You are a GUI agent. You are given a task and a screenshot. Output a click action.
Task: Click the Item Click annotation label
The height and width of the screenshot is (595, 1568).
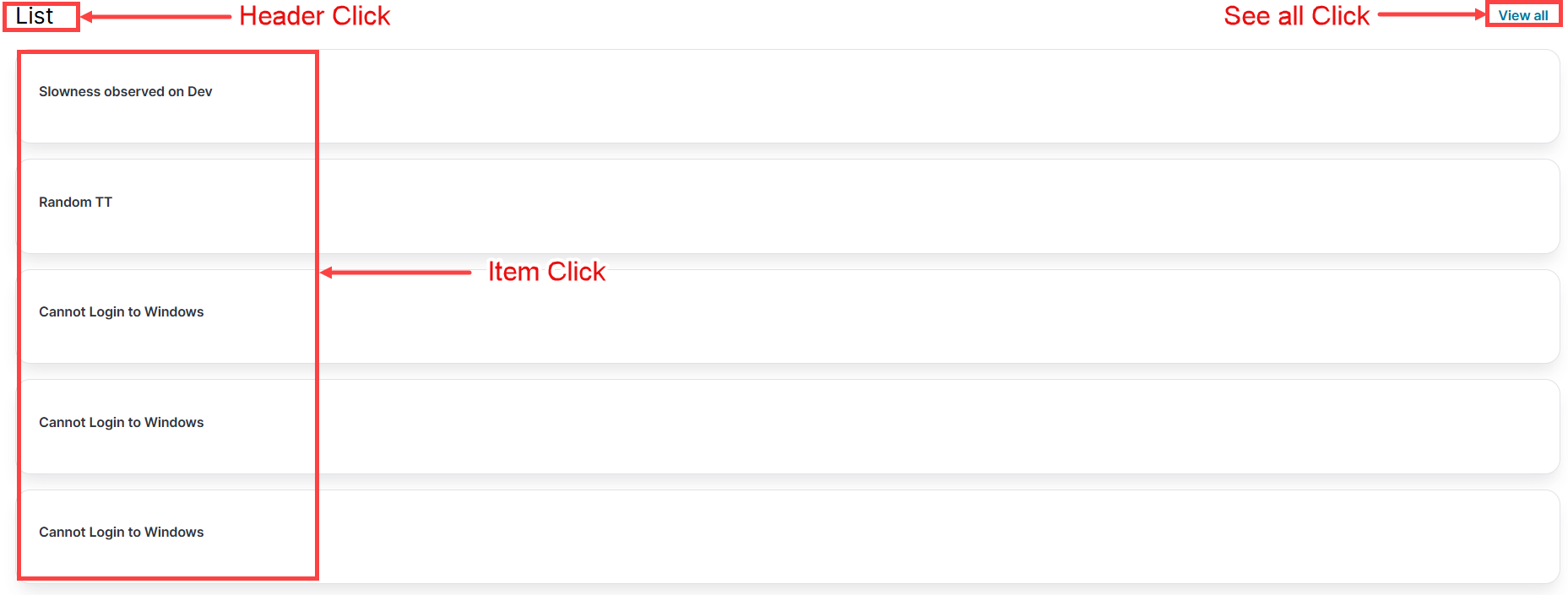tap(546, 272)
